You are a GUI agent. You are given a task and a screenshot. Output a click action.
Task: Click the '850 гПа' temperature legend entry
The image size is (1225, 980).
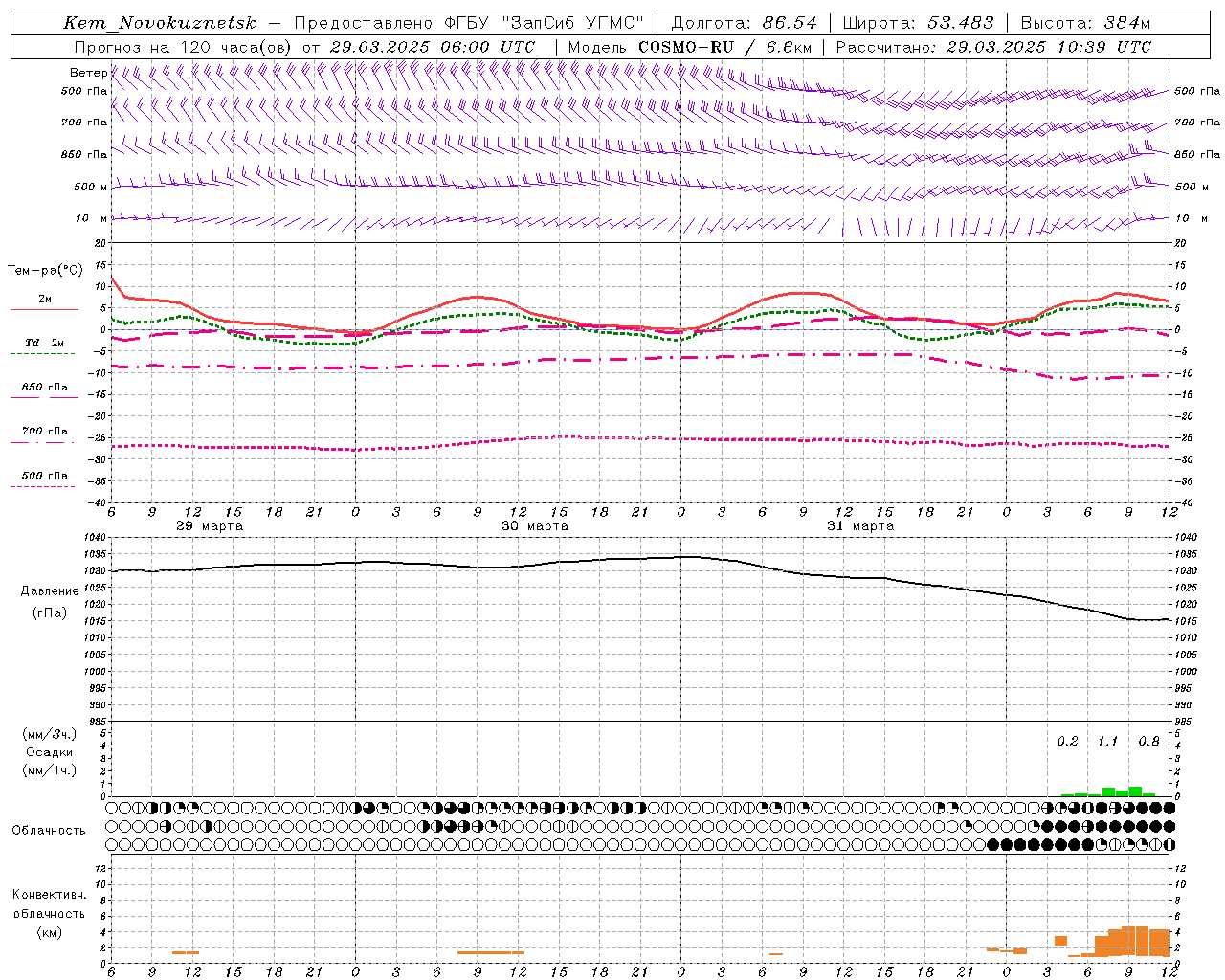(44, 388)
